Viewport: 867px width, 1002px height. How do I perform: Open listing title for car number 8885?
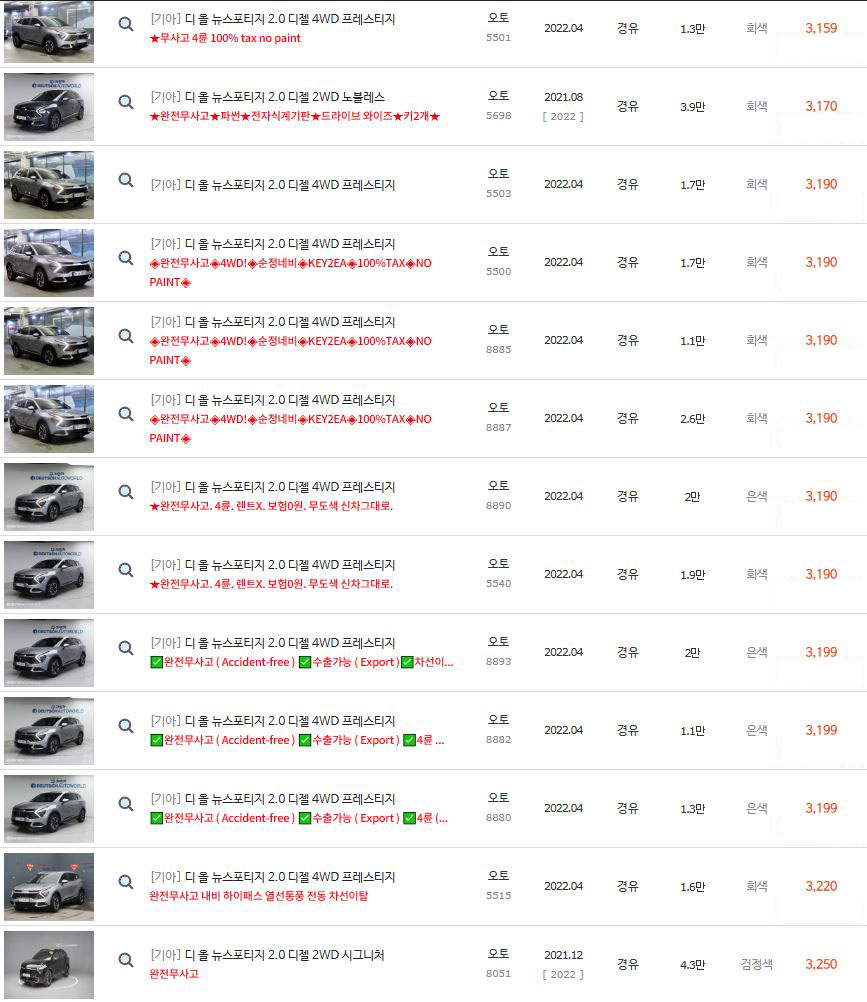pyautogui.click(x=273, y=322)
